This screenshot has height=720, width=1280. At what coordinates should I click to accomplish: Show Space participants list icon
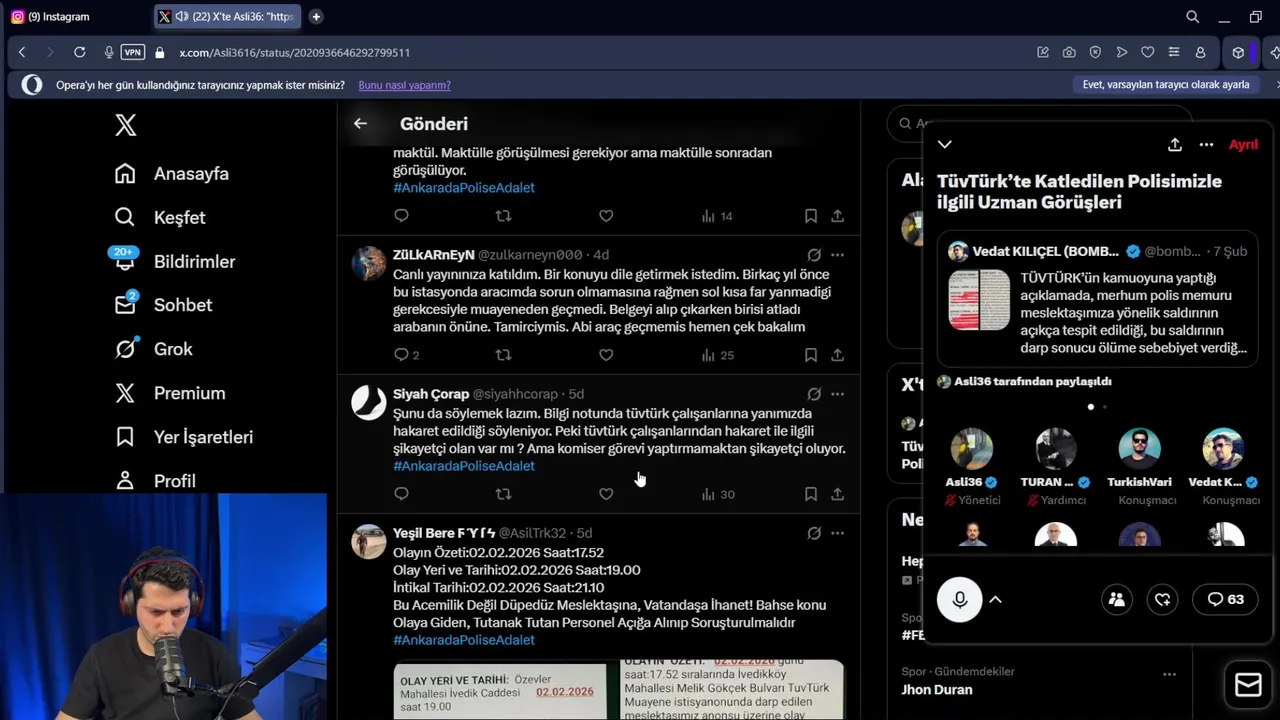[x=1116, y=599]
